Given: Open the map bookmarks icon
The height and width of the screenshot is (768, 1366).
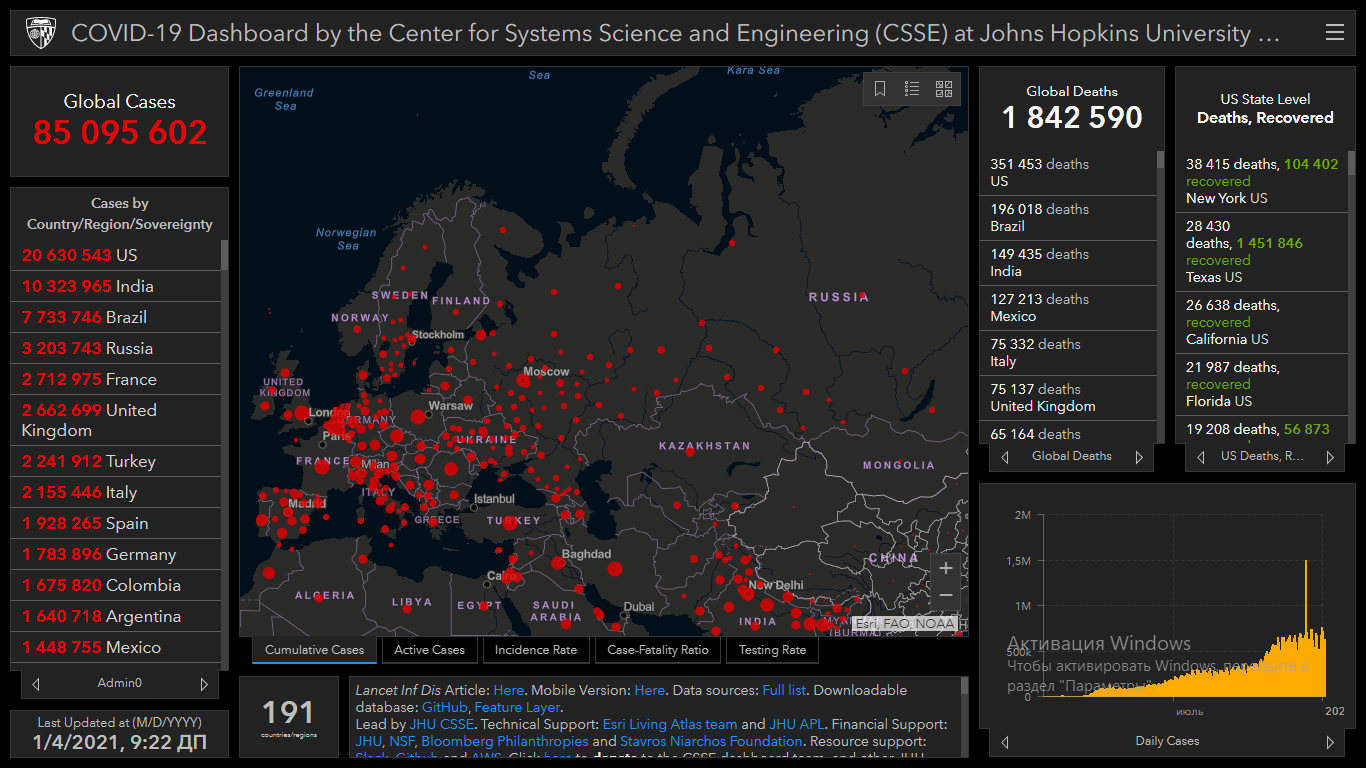Looking at the screenshot, I should click(x=880, y=89).
